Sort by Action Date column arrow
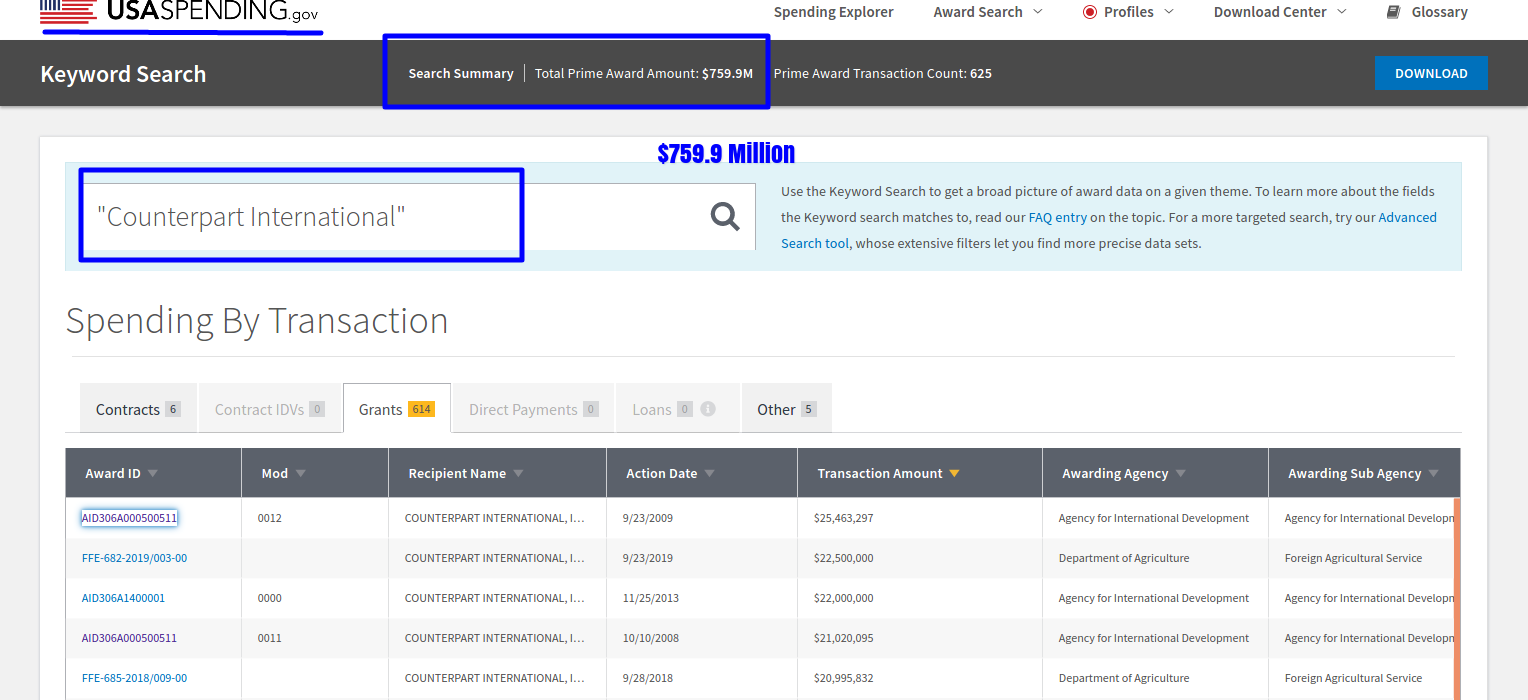The height and width of the screenshot is (700, 1528). [x=710, y=474]
